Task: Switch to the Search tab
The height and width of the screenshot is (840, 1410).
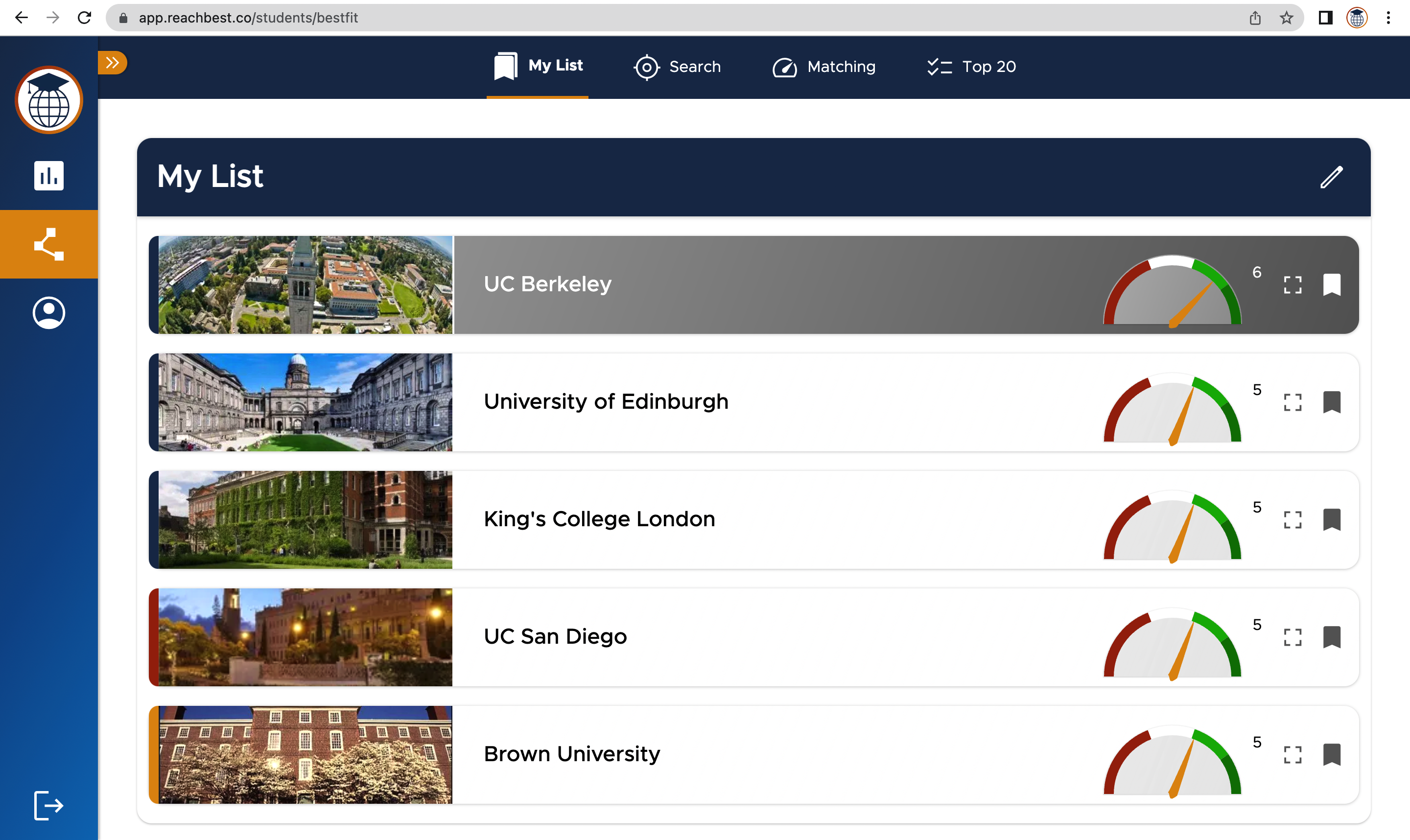Action: [x=677, y=67]
